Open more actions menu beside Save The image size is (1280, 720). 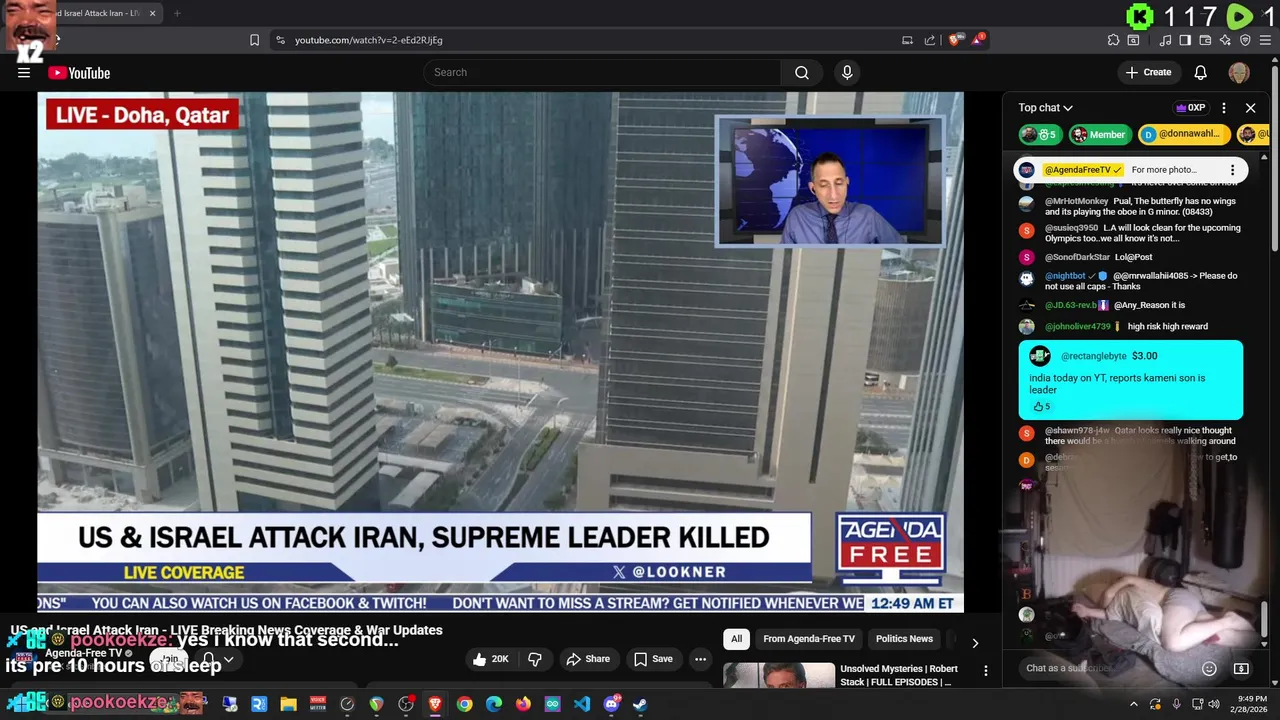pyautogui.click(x=700, y=659)
